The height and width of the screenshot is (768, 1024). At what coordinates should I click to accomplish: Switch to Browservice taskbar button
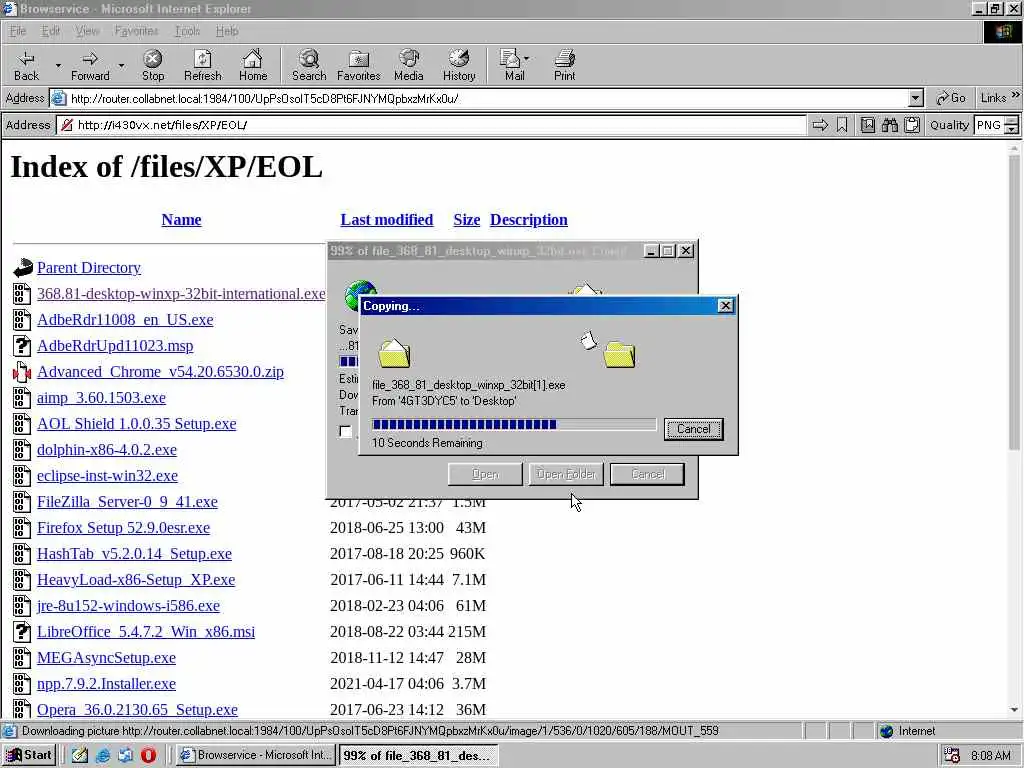[257, 755]
